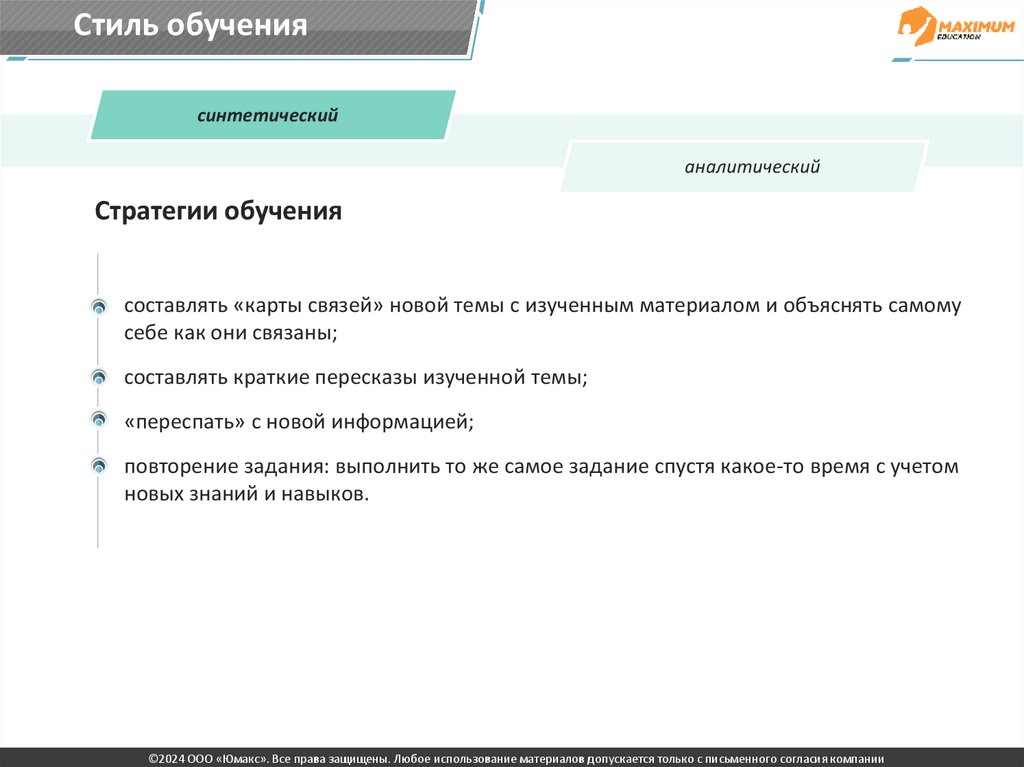The image size is (1024, 767).
Task: Click bullet icon beside «переспать» item
Action: pyautogui.click(x=99, y=419)
